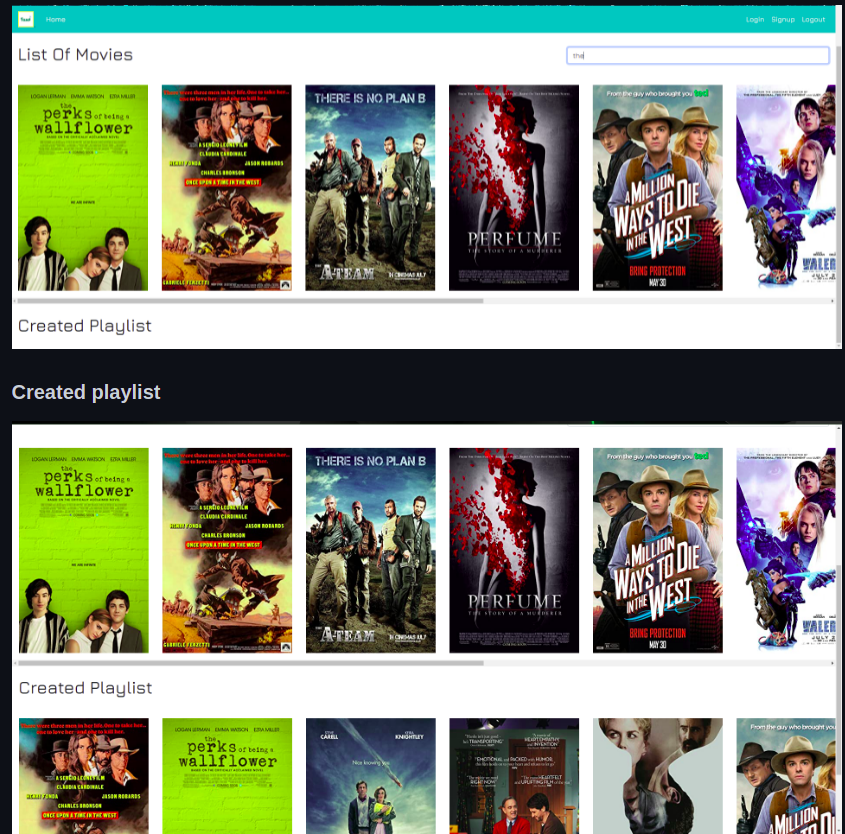The height and width of the screenshot is (834, 845).
Task: Select Once Upon a Time in the West poster in the lower panel's first row
Action: click(227, 551)
